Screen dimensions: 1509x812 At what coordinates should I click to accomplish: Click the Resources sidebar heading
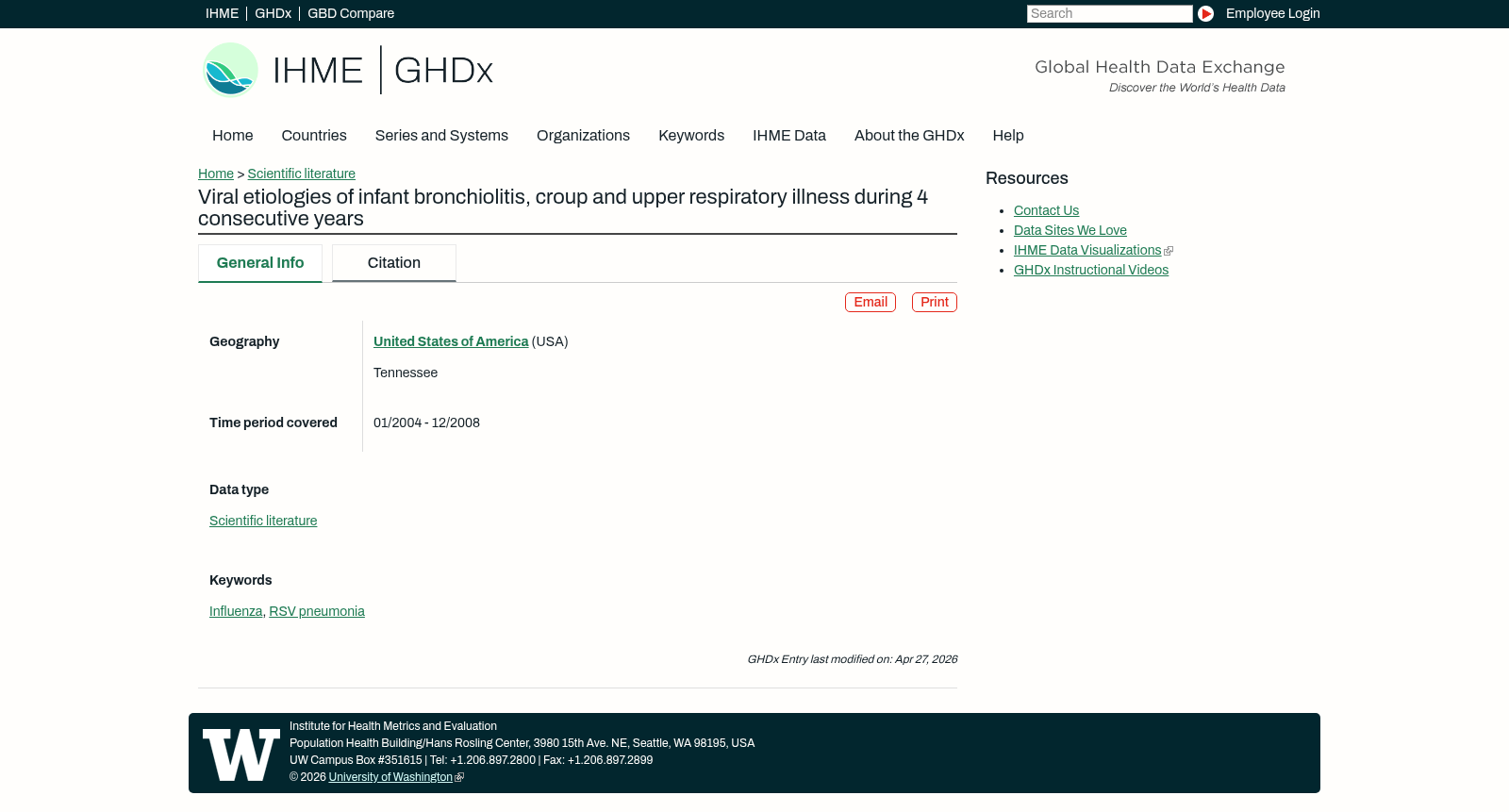point(1027,179)
